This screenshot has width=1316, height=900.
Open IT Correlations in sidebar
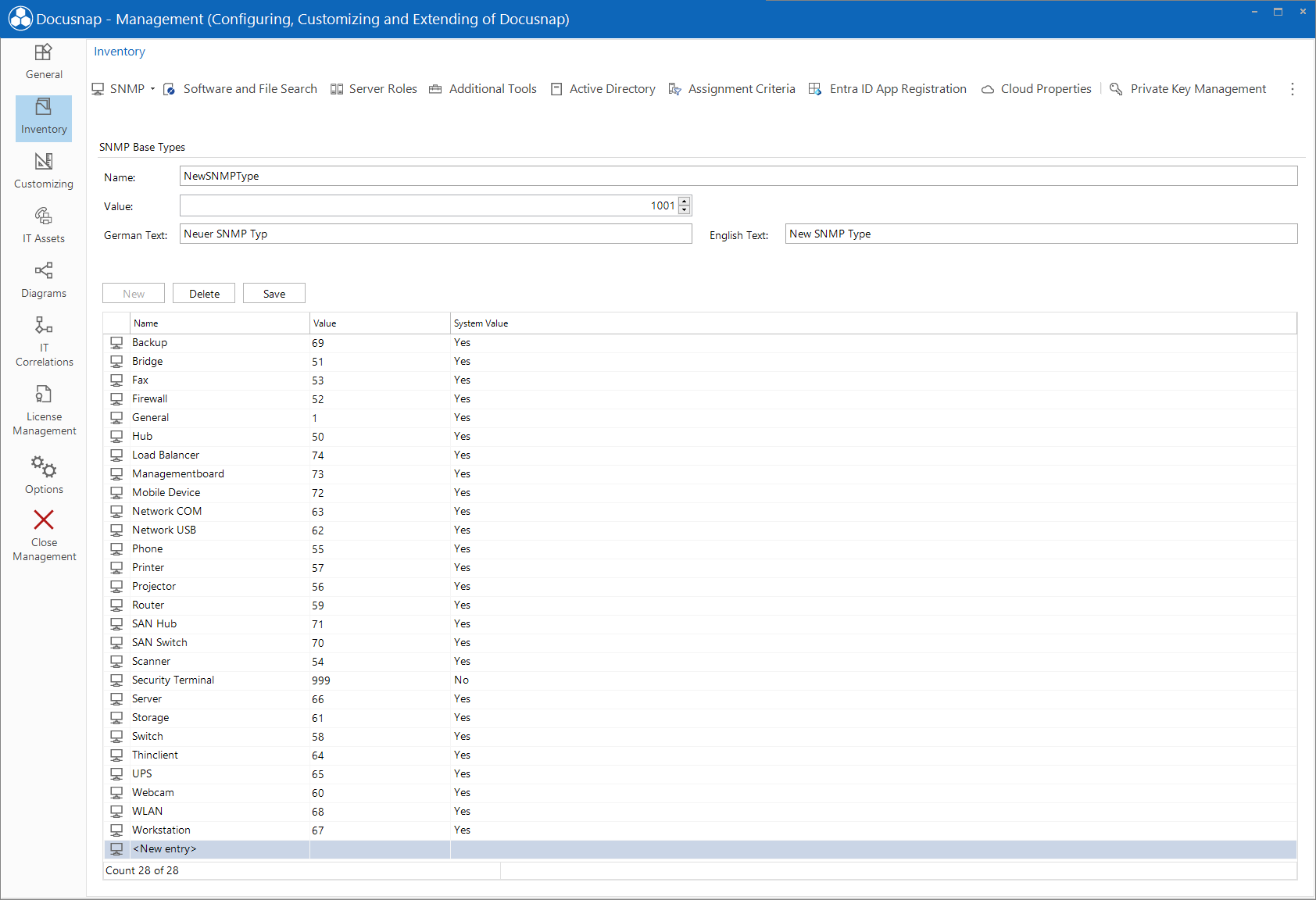click(44, 342)
